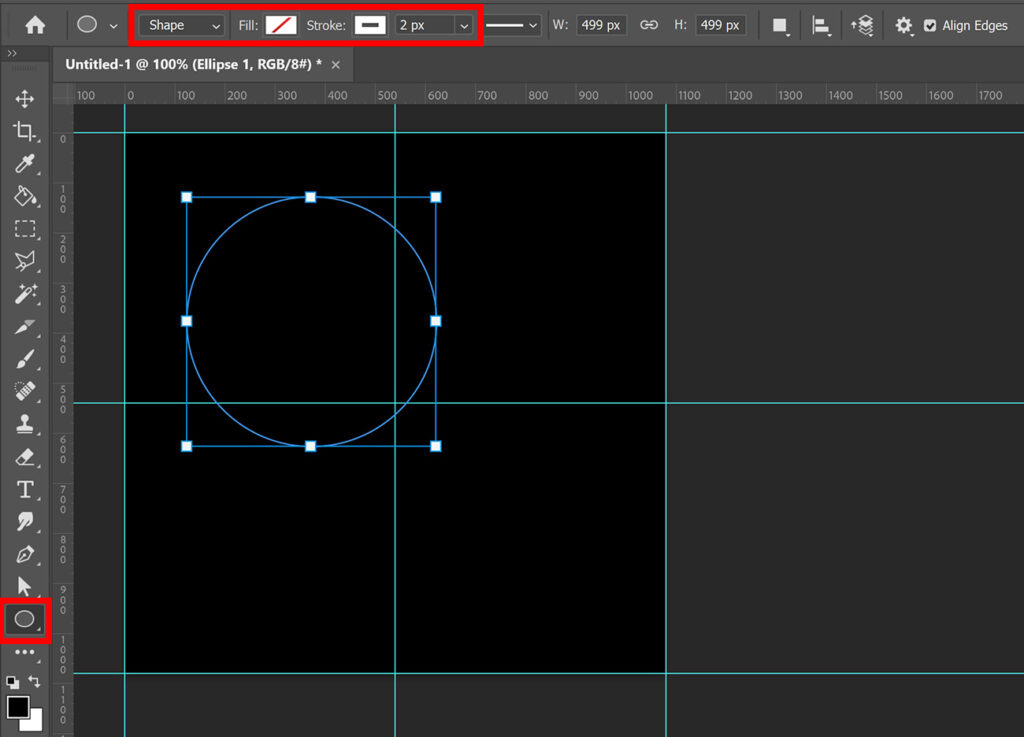
Task: Open the Edit Toolbar three dots
Action: [25, 652]
